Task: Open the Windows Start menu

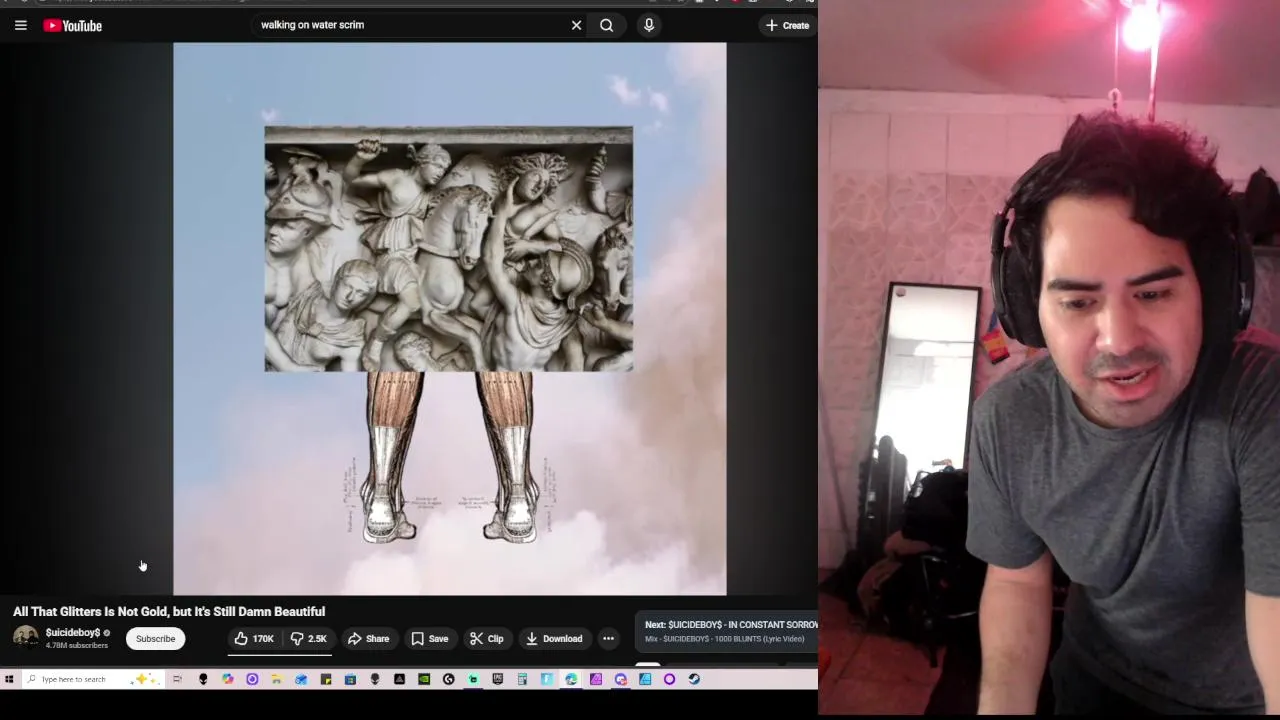Action: point(9,679)
